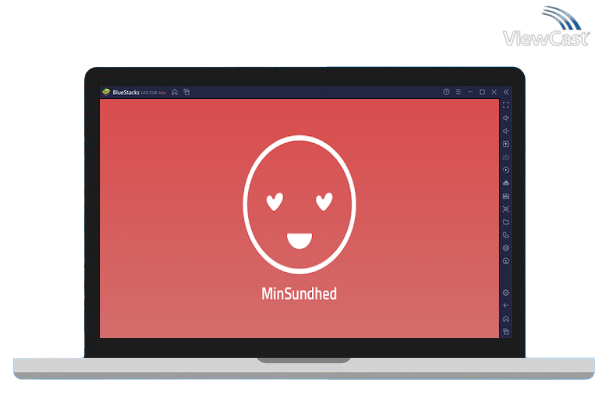Open the media folder icon in sidebar
The height and width of the screenshot is (414, 602).
pos(506,222)
